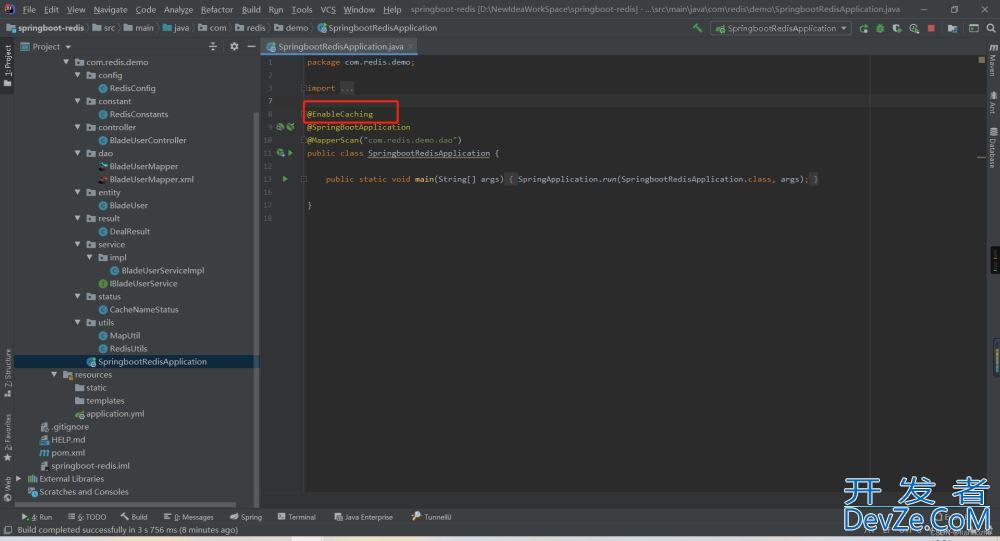This screenshot has width=1000, height=541.
Task: Open the 0: Messages tool window
Action: [189, 517]
